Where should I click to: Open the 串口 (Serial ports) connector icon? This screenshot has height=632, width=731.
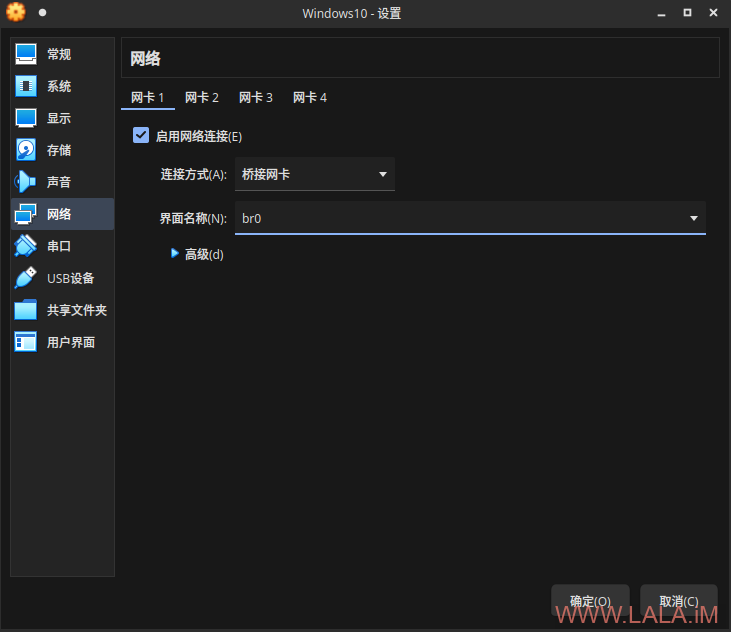click(26, 246)
